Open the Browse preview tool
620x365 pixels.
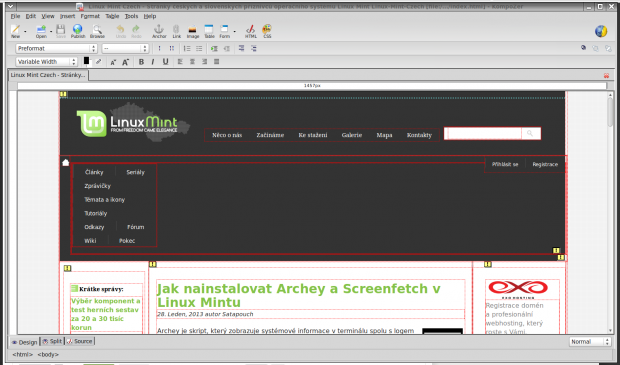tap(97, 31)
